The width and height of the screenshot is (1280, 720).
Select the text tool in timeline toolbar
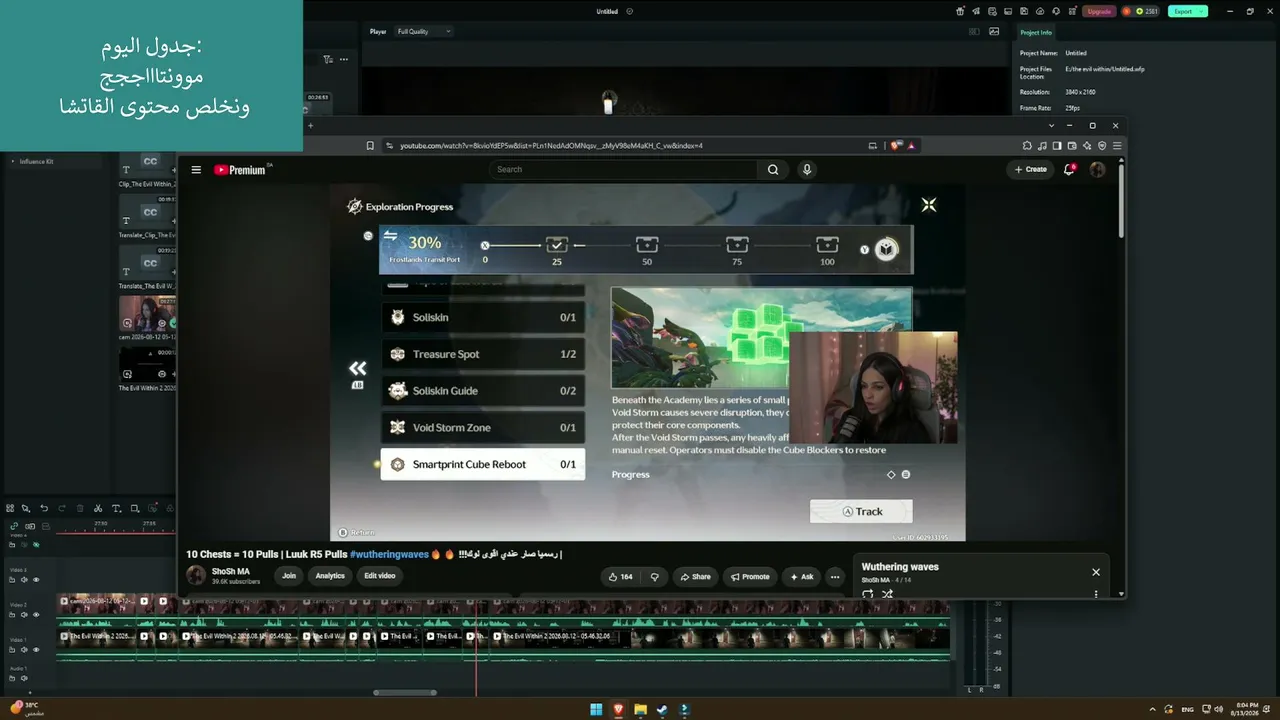116,508
